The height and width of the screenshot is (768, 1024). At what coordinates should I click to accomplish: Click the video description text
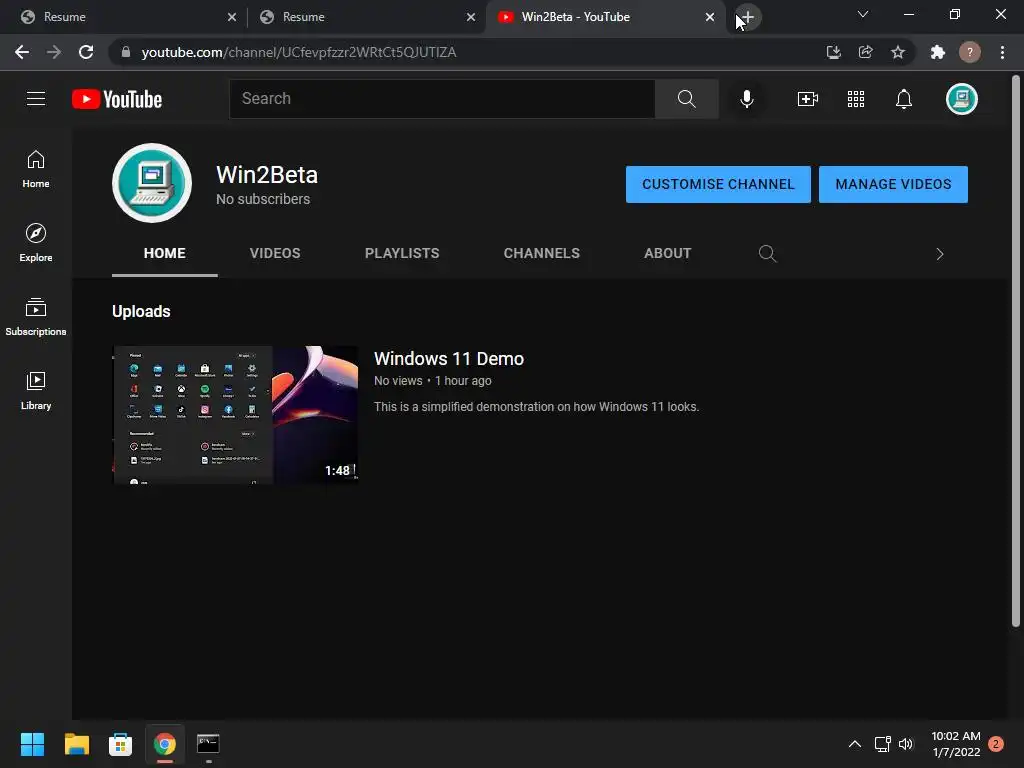coord(536,407)
